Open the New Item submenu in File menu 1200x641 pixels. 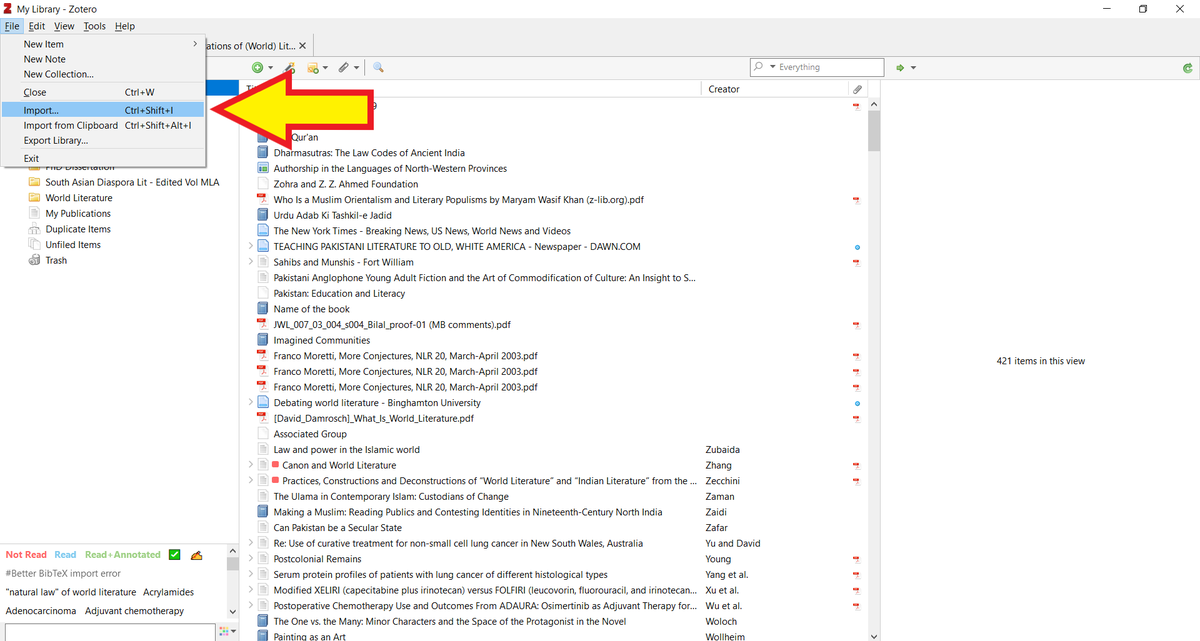pos(104,44)
